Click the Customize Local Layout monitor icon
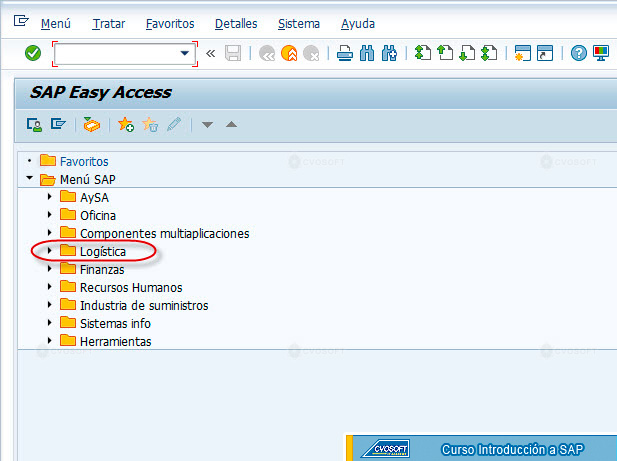This screenshot has height=461, width=617. (x=601, y=53)
